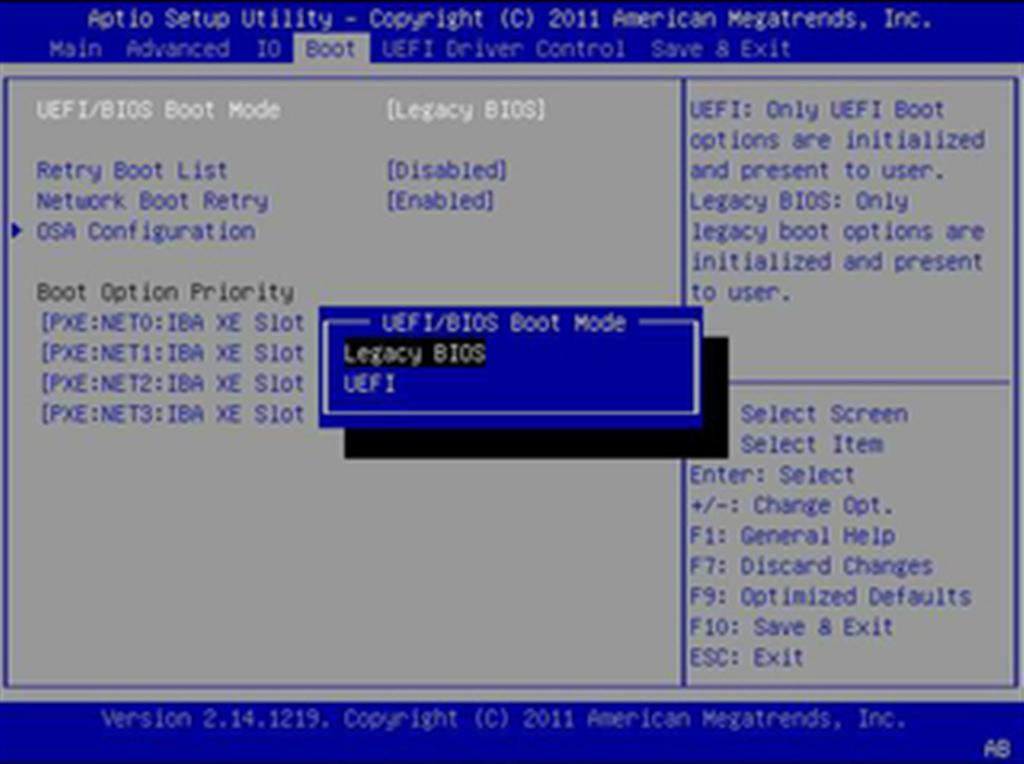The image size is (1024, 764).
Task: Switch to the Boot tab
Action: pos(331,48)
